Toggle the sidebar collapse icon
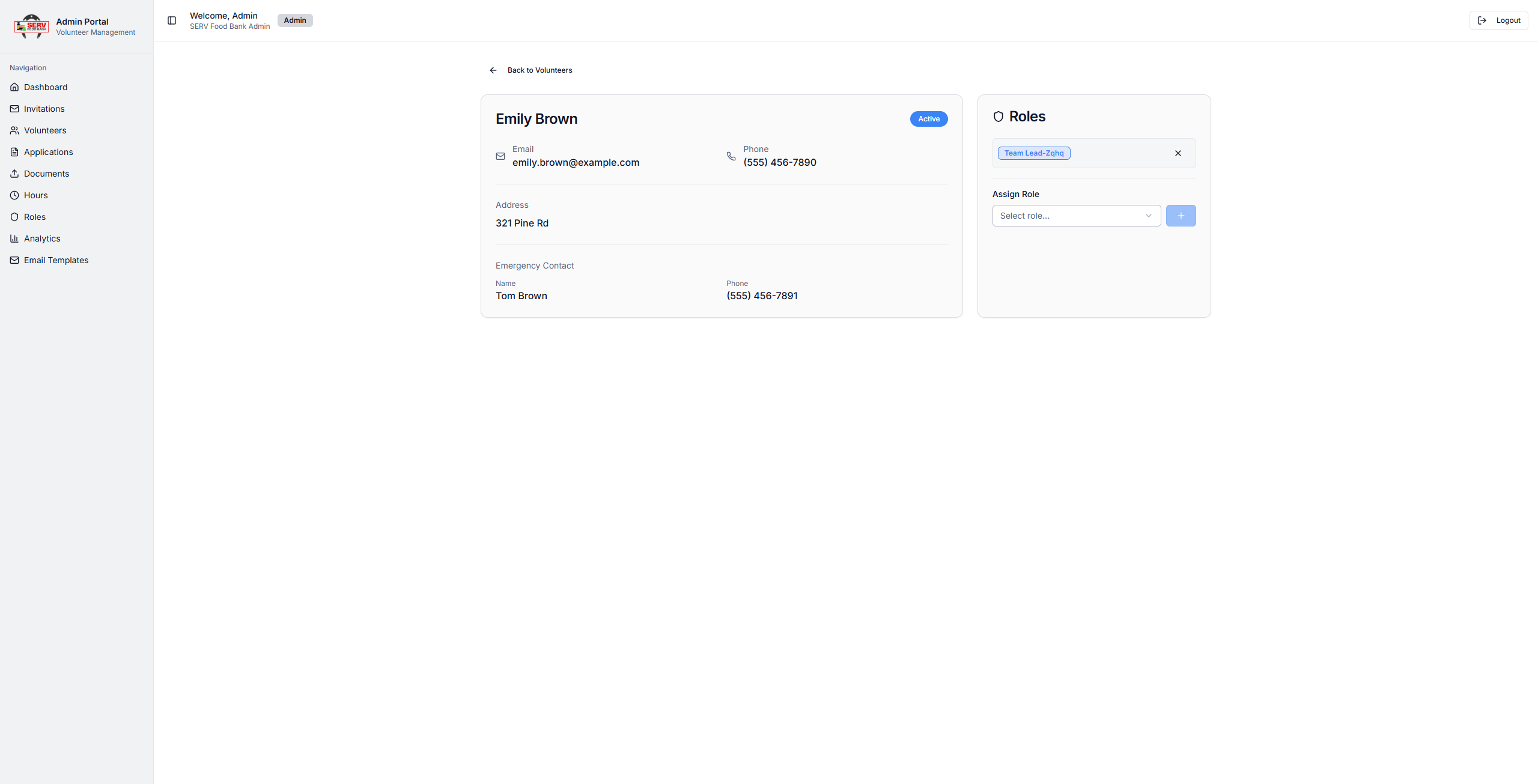Image resolution: width=1538 pixels, height=784 pixels. coord(172,20)
